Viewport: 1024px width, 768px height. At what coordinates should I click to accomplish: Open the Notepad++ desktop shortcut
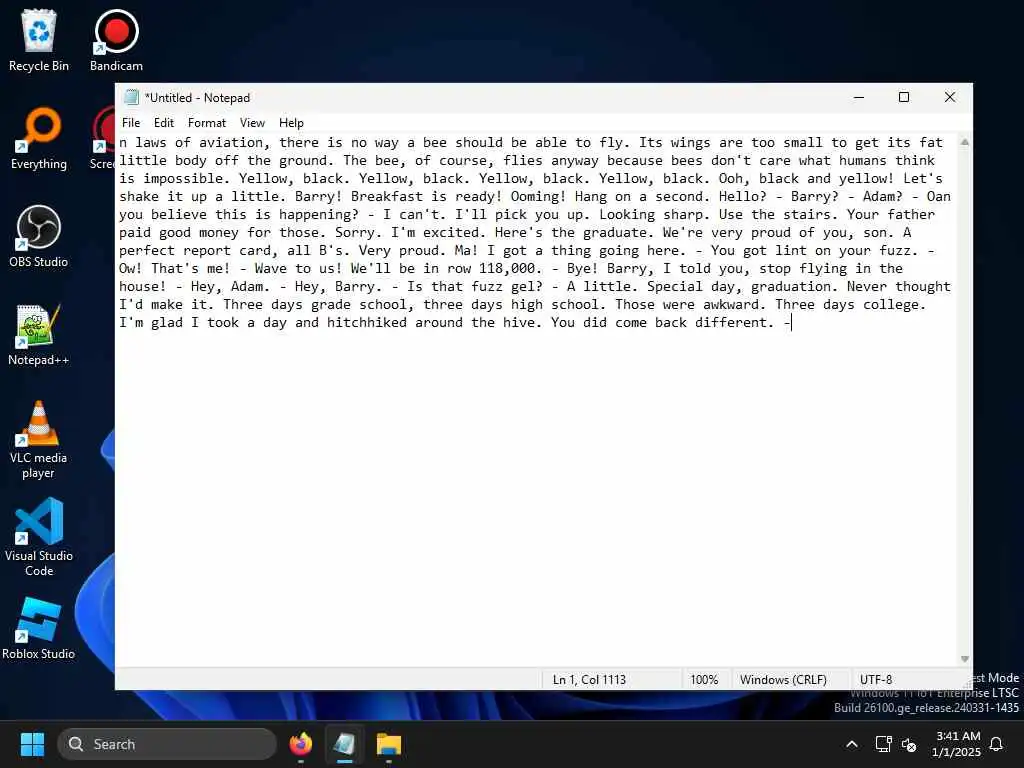[39, 334]
